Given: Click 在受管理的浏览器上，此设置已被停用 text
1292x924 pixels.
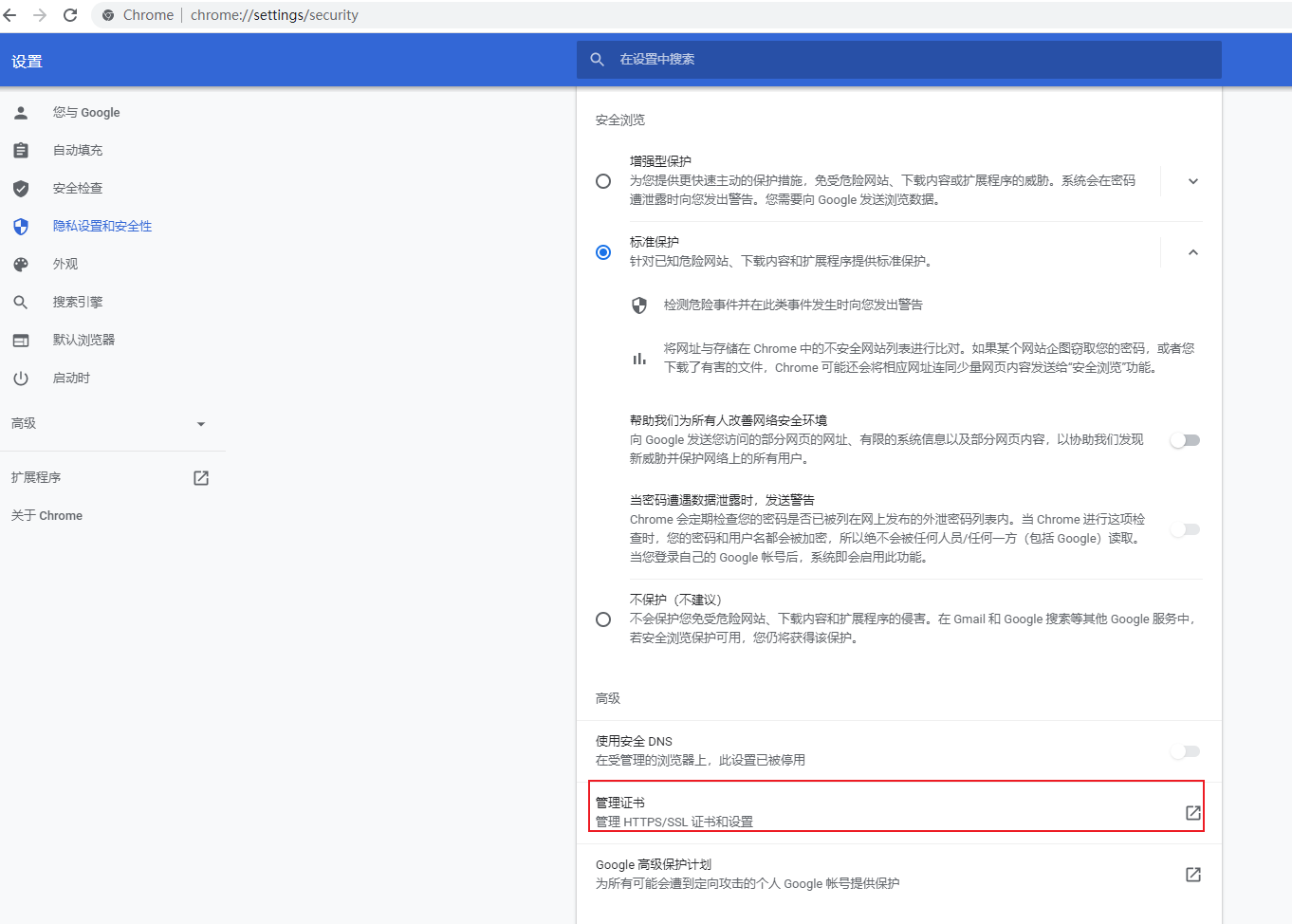Looking at the screenshot, I should coord(700,760).
